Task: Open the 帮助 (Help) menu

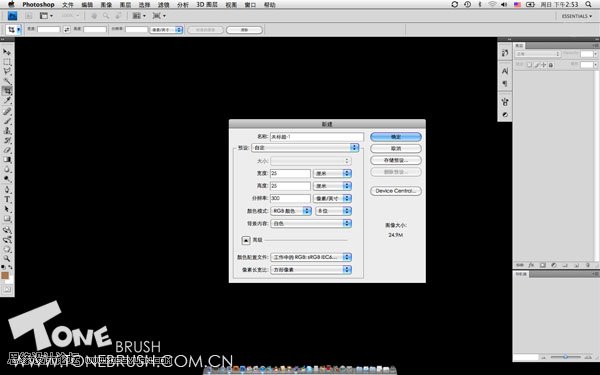Action: click(x=270, y=5)
